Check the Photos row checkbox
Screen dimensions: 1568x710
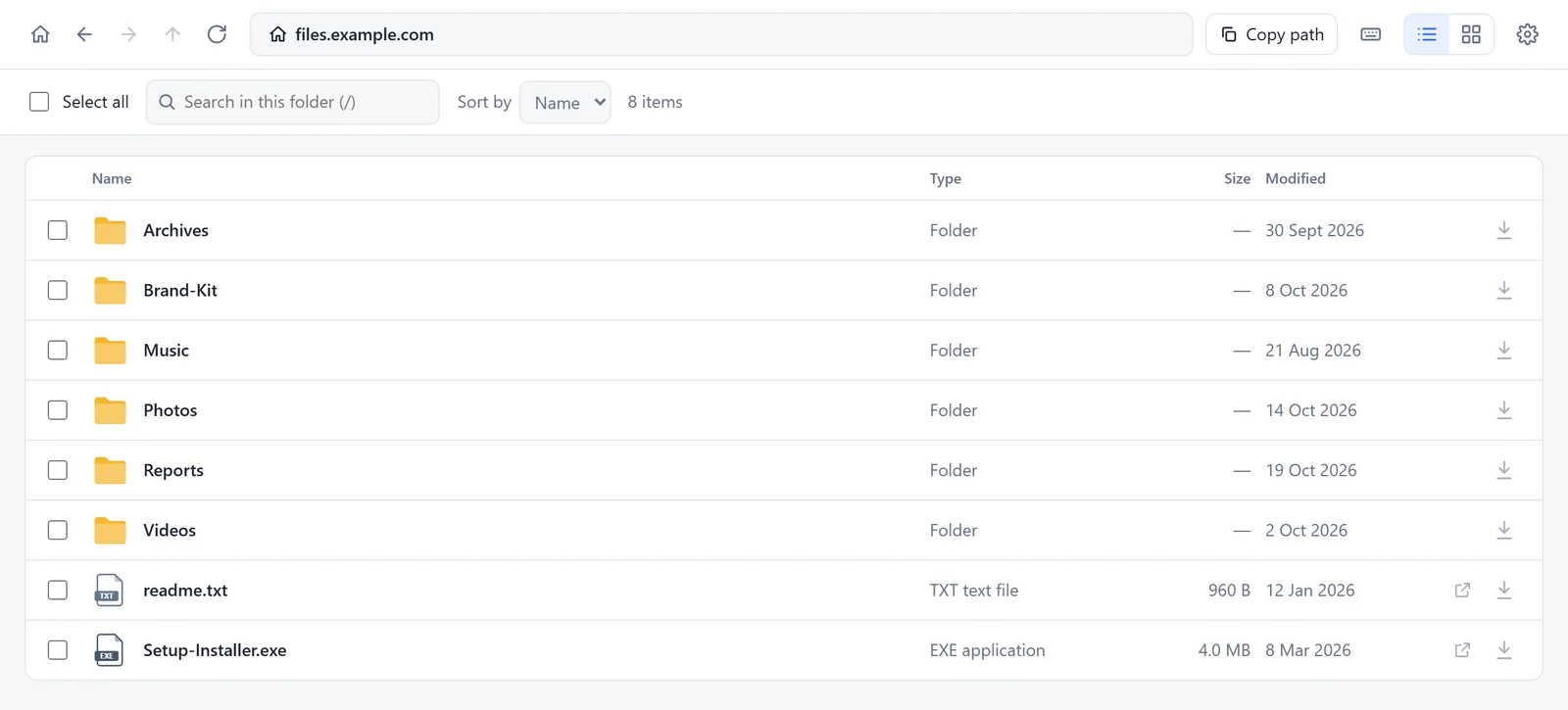coord(58,410)
